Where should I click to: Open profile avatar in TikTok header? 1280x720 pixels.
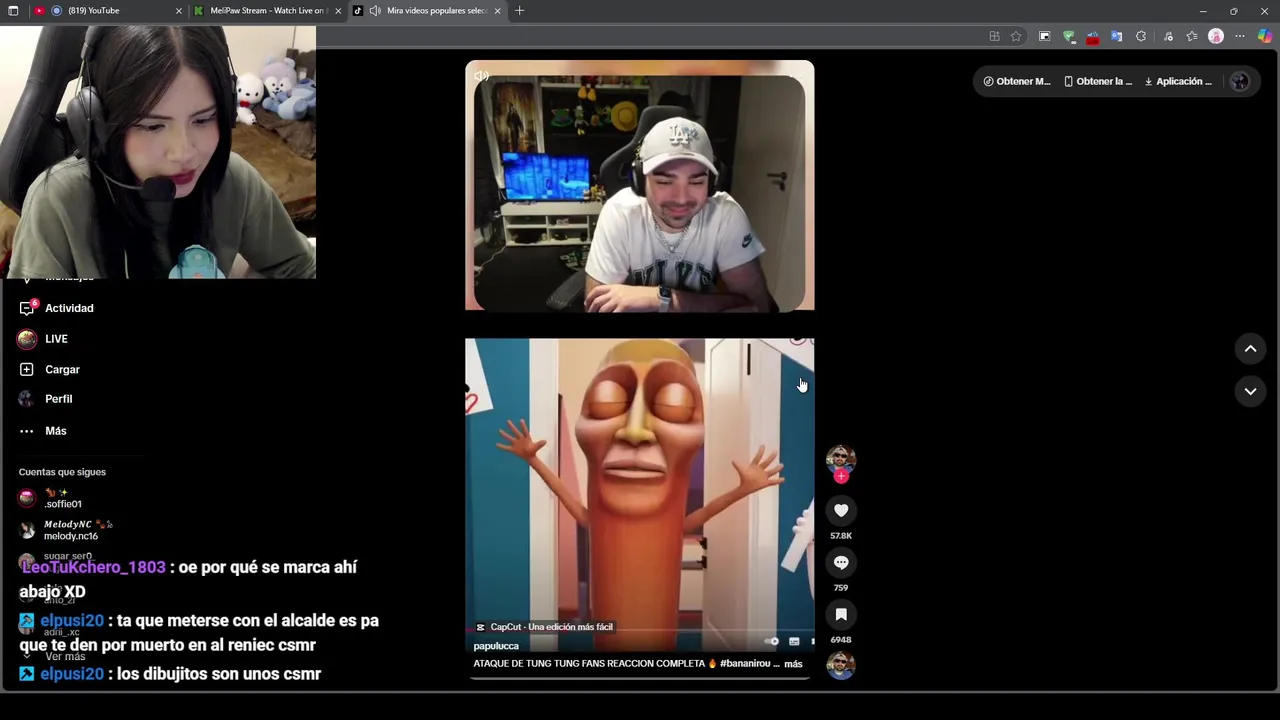[1240, 82]
